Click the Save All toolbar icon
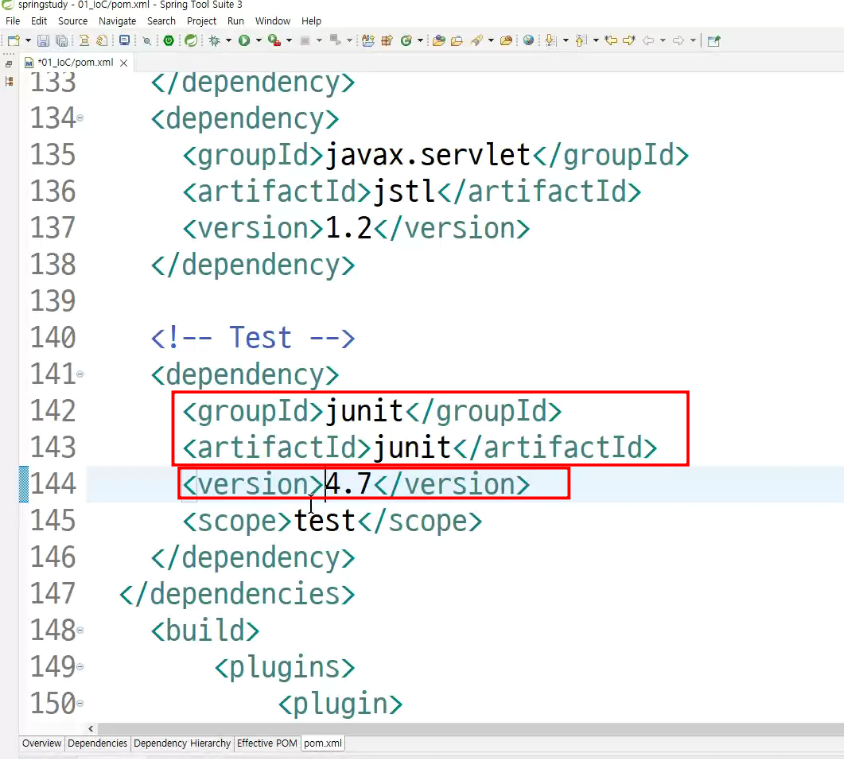 pyautogui.click(x=62, y=41)
